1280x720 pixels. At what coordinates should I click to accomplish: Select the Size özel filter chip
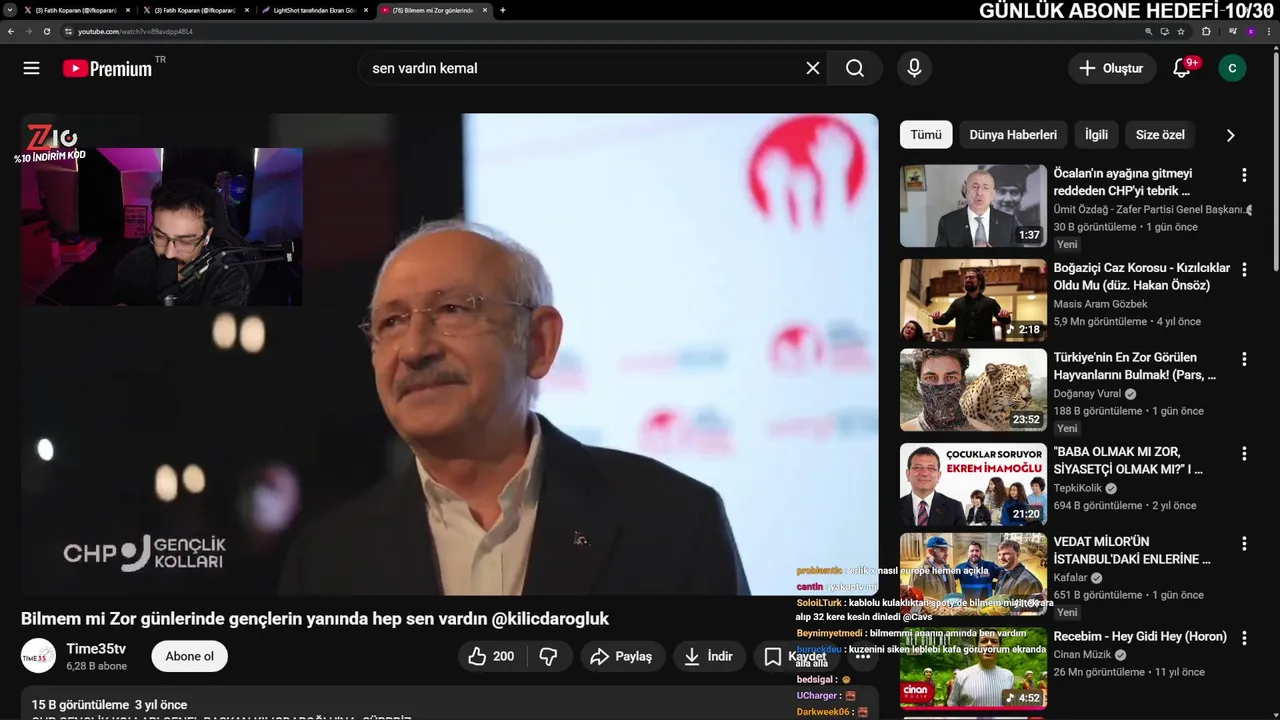[x=1160, y=135]
